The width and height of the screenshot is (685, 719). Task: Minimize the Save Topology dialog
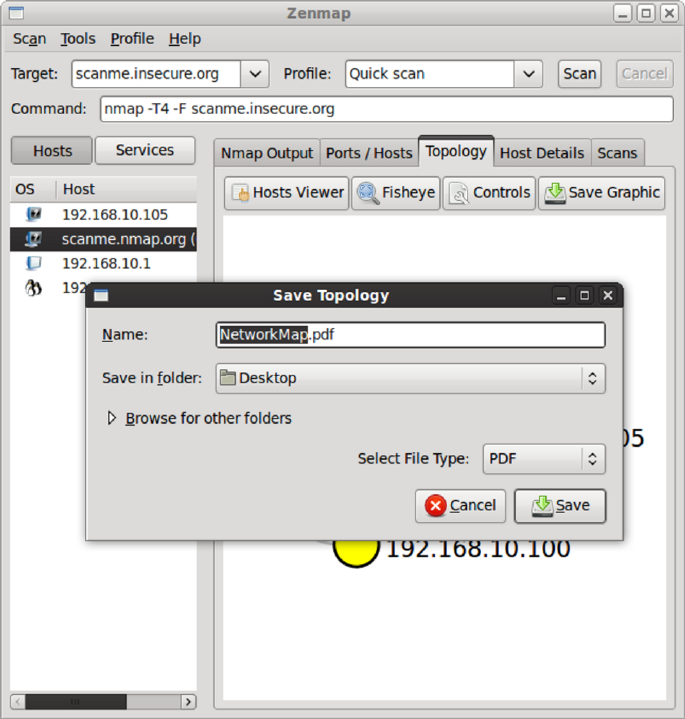tap(561, 295)
